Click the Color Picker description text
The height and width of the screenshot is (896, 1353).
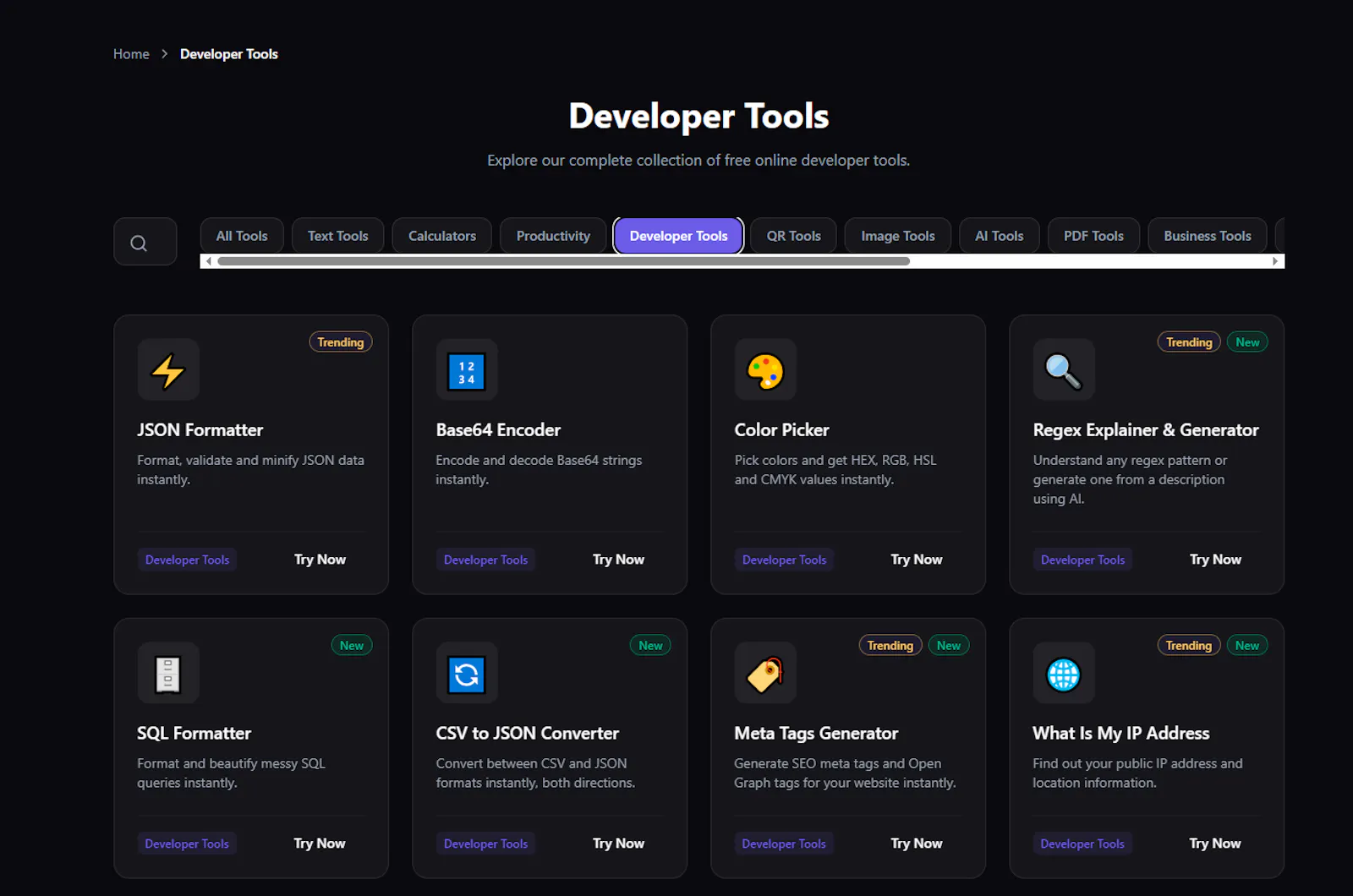[x=835, y=470]
